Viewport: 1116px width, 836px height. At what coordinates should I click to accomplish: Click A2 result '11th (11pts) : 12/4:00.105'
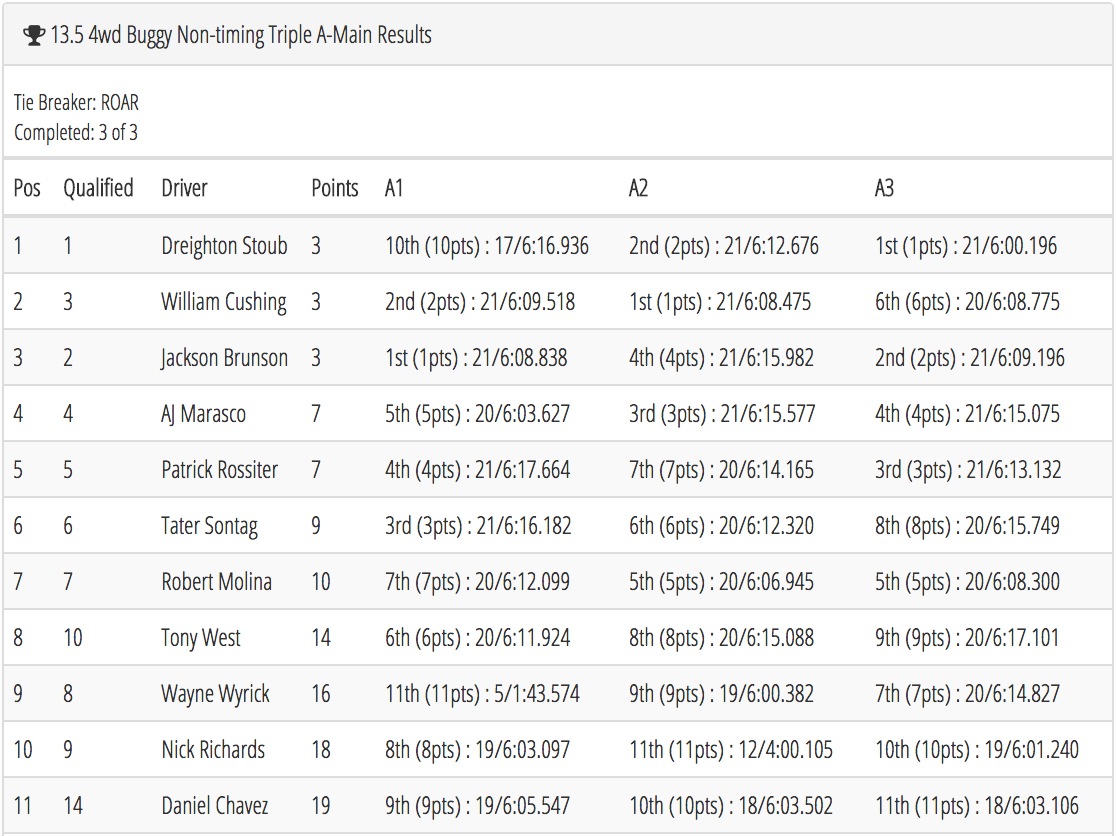pyautogui.click(x=731, y=749)
